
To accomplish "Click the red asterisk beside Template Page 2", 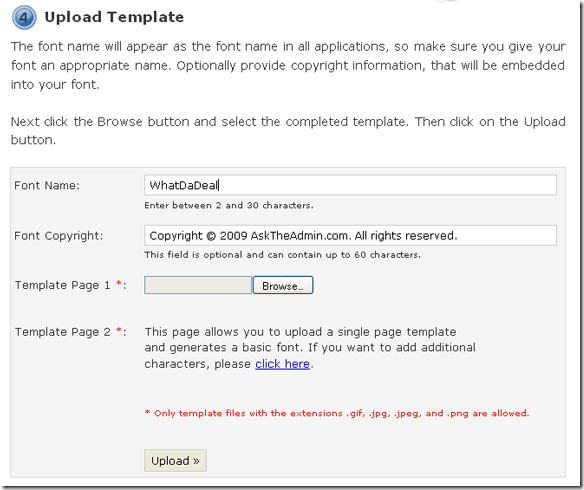I will pyautogui.click(x=119, y=330).
